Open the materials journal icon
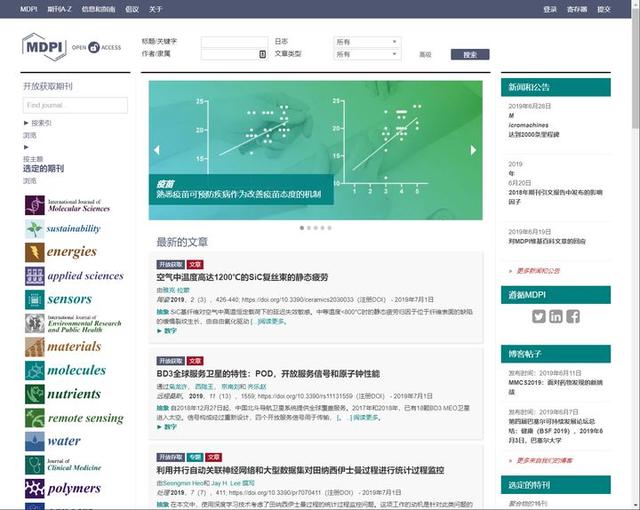The width and height of the screenshot is (640, 510). [x=35, y=347]
